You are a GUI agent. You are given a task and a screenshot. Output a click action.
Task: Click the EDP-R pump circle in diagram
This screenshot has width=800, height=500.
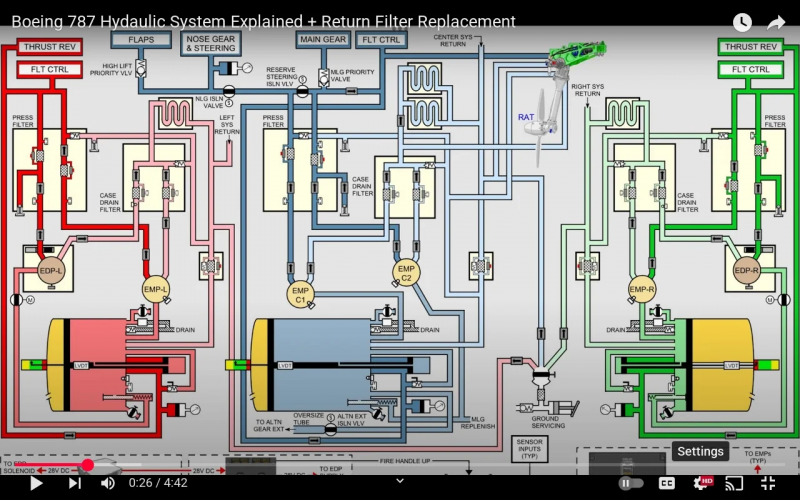[748, 270]
